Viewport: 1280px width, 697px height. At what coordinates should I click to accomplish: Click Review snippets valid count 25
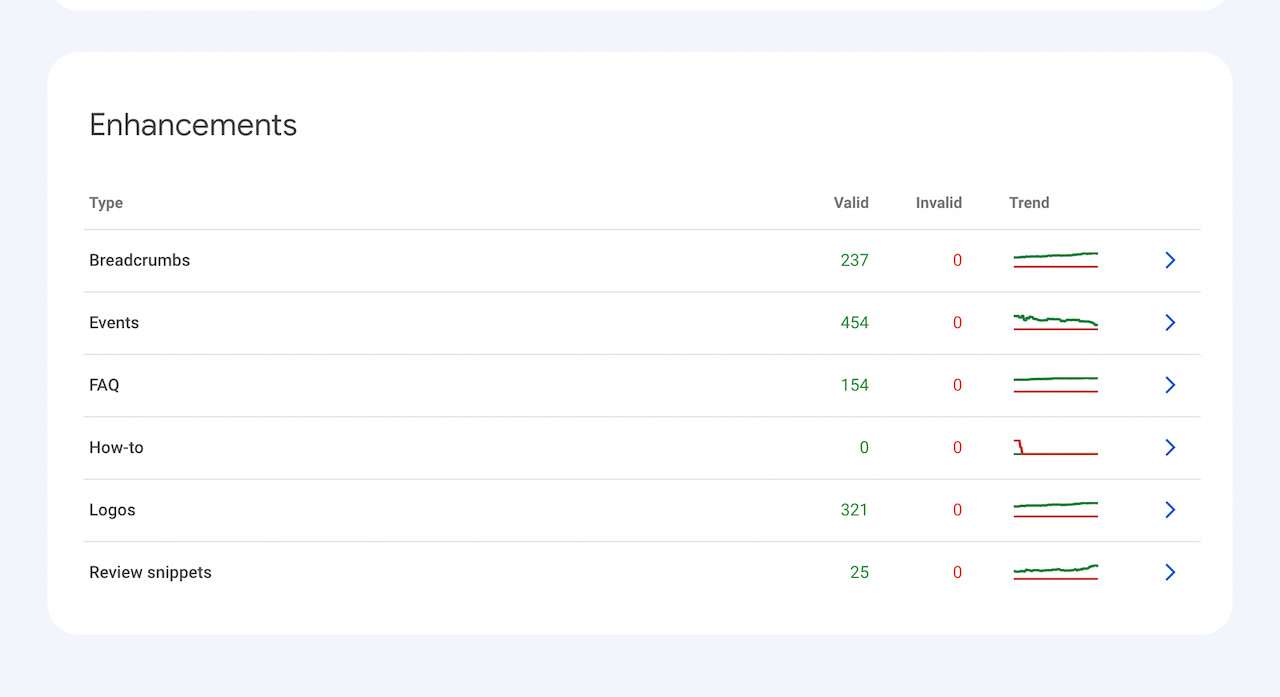click(859, 572)
